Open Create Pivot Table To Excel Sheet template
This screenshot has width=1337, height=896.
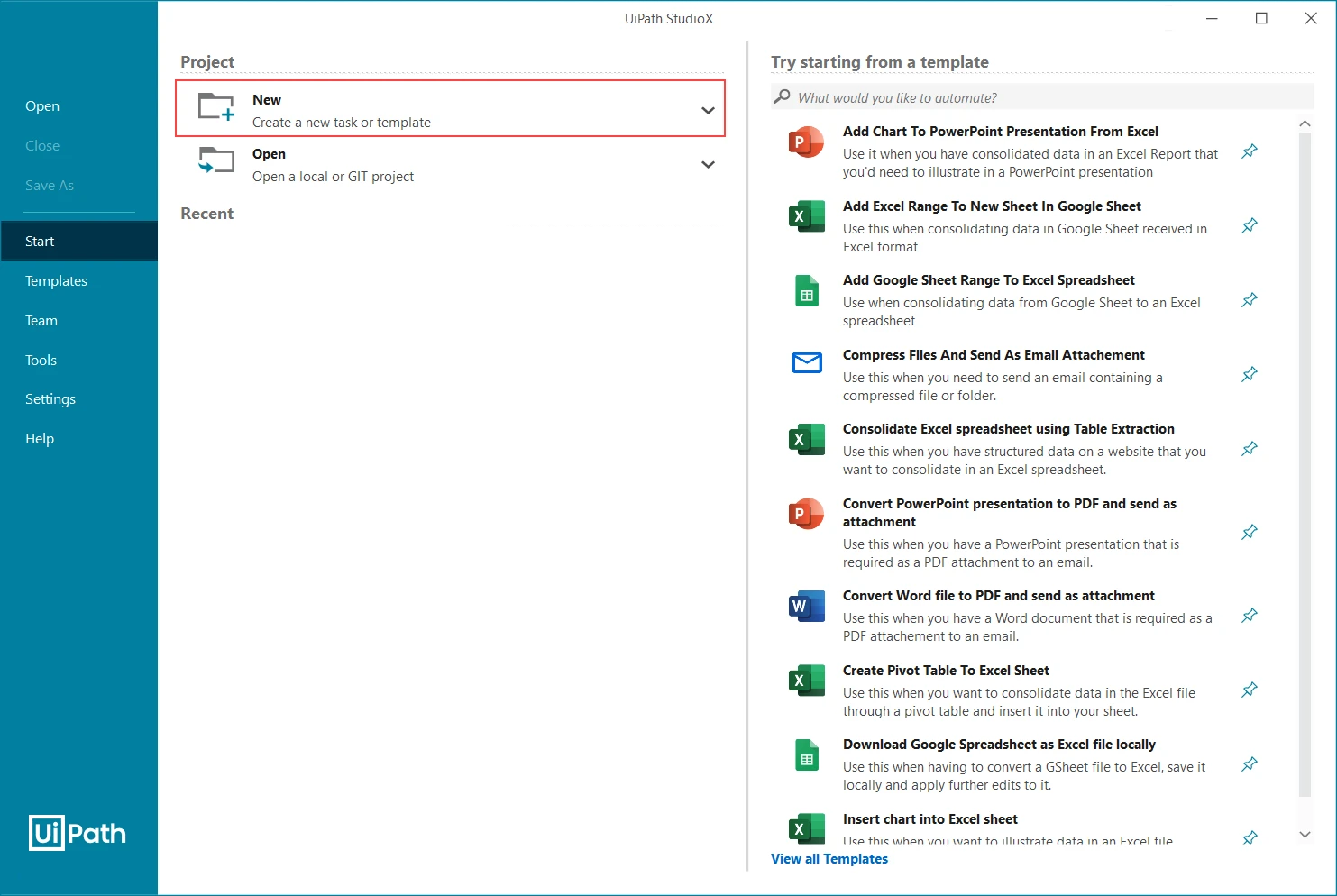(x=946, y=671)
